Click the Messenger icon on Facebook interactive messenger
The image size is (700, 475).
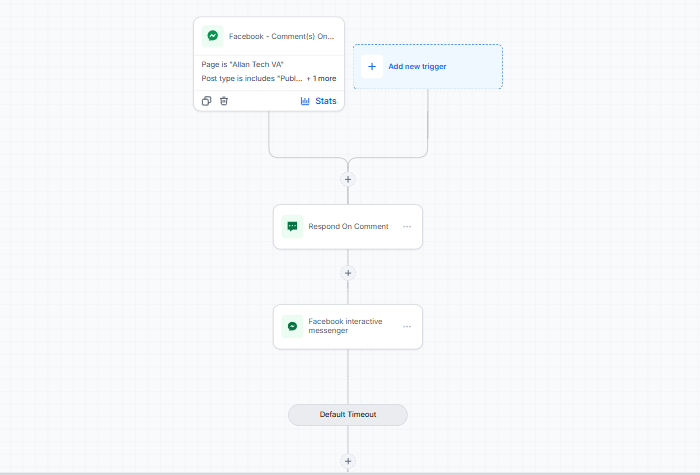[292, 326]
